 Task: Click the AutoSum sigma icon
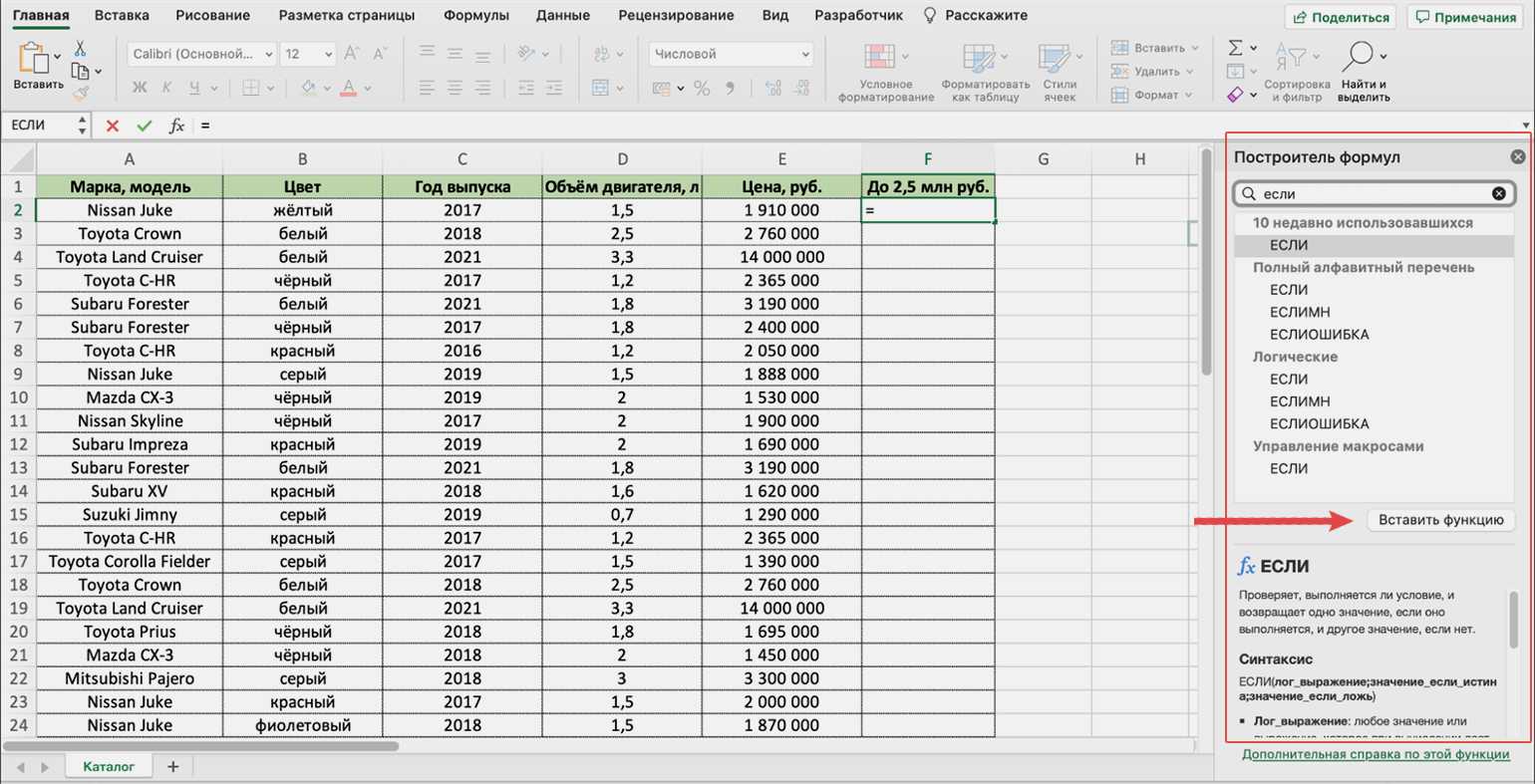(x=1235, y=48)
